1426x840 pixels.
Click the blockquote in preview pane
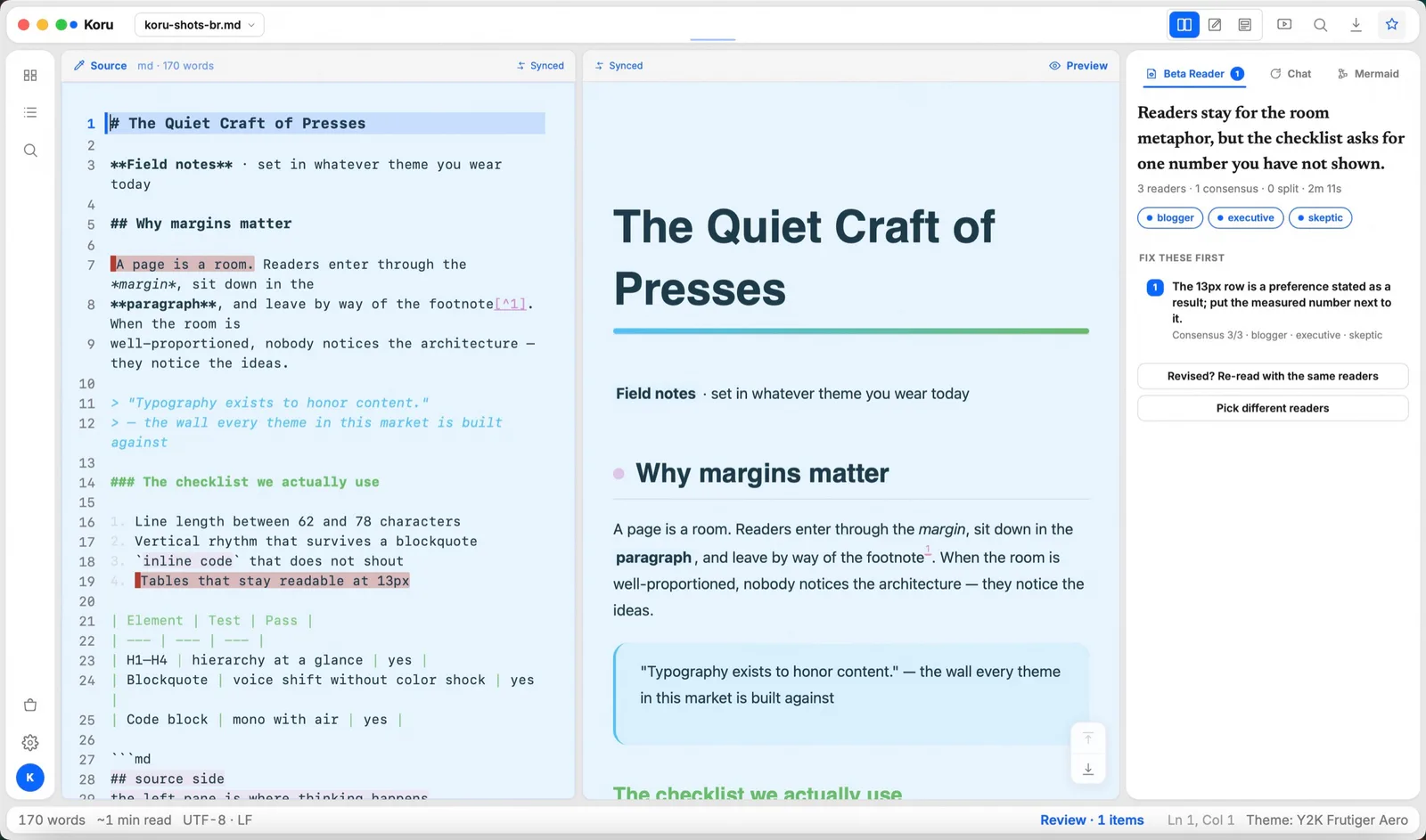coord(851,694)
